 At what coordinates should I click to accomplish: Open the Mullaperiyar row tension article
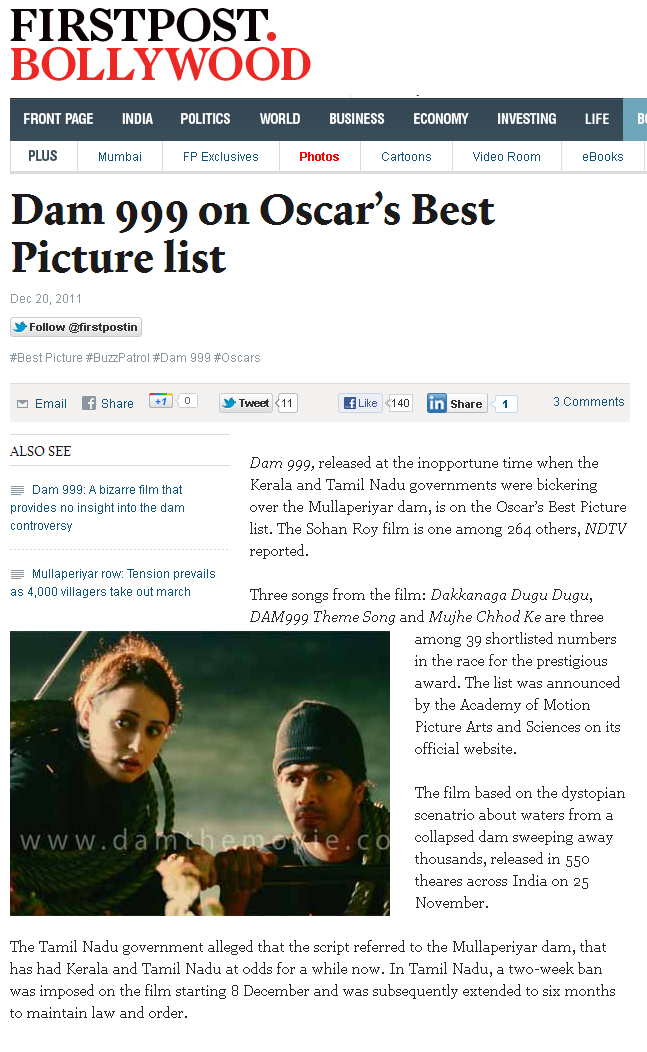pos(113,583)
